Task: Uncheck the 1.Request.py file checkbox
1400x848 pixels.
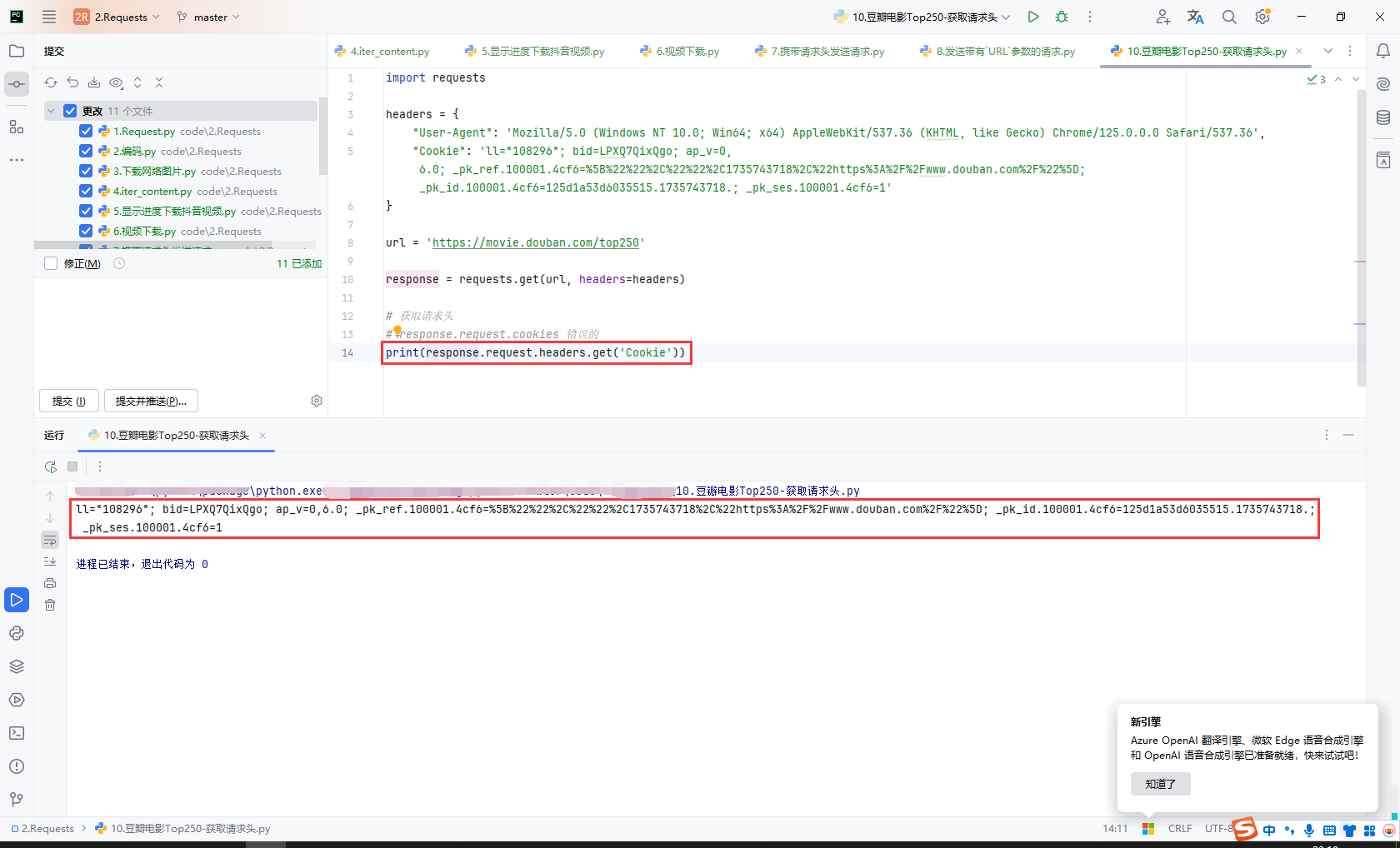Action: tap(86, 131)
